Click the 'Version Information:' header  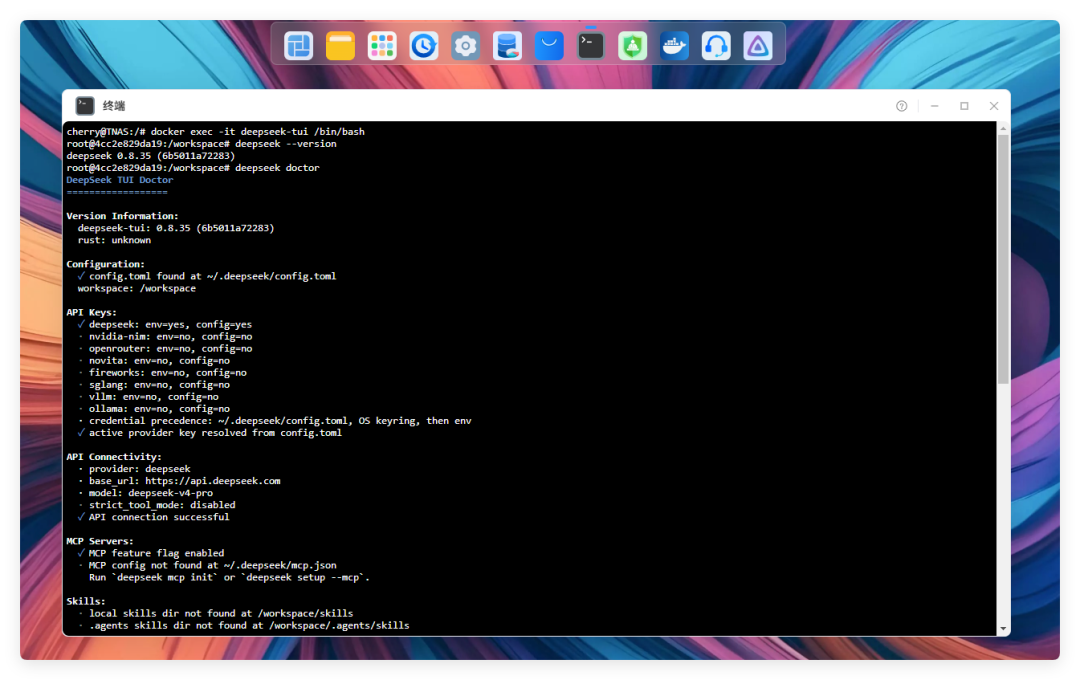[122, 216]
